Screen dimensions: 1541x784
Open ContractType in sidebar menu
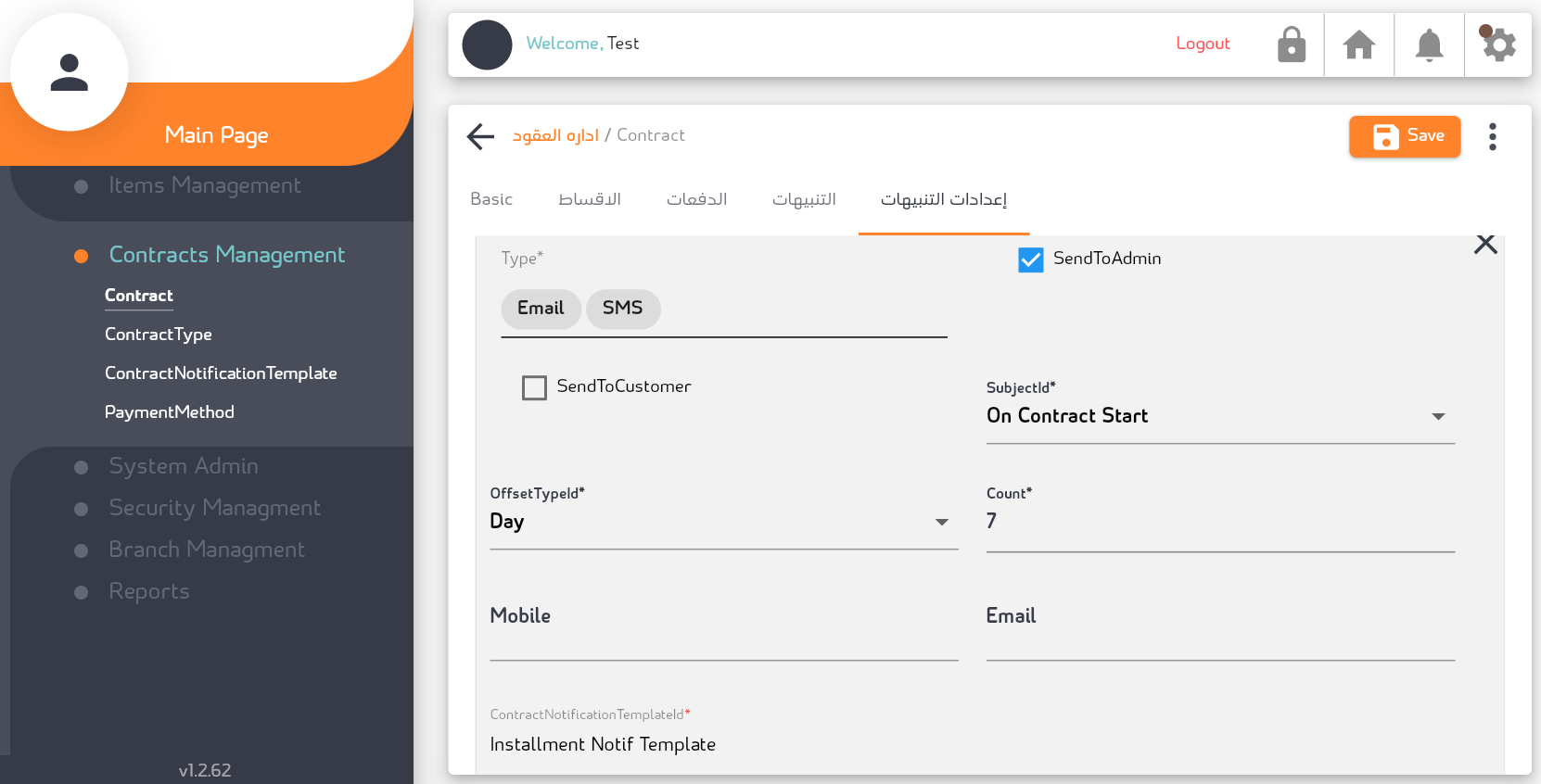[159, 335]
